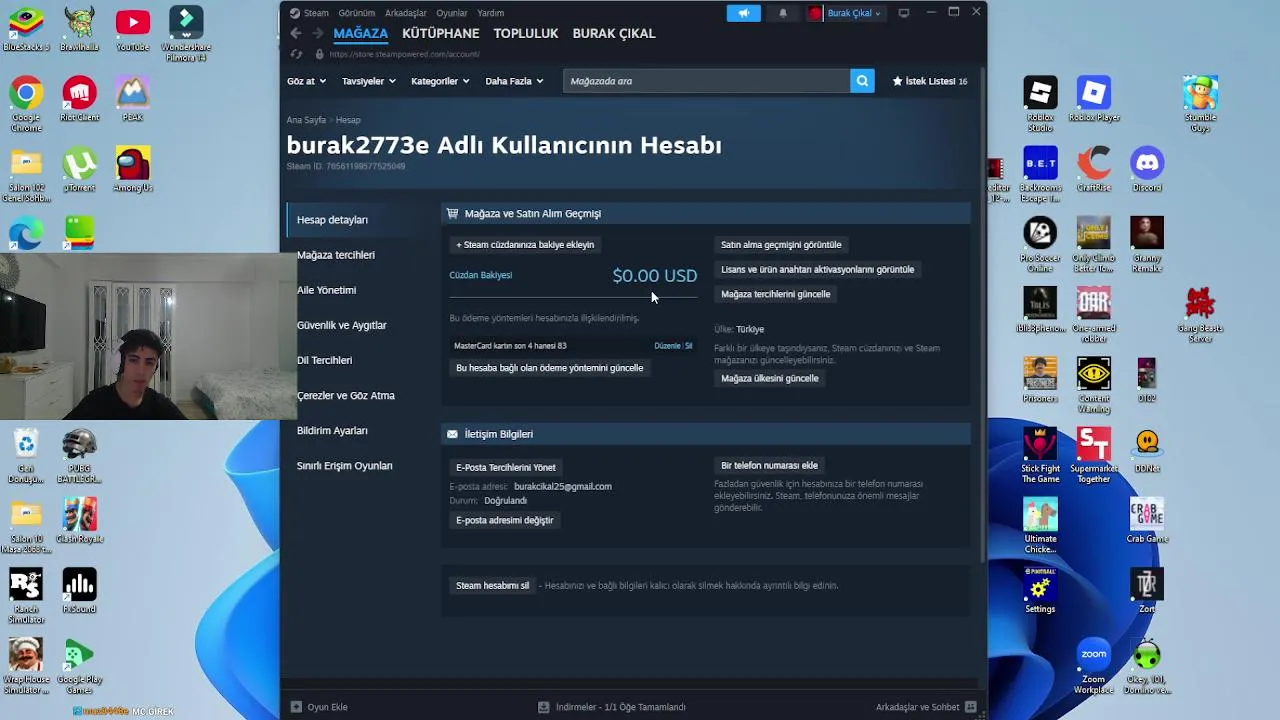Click Sil link for MasterCard
Screen dimensions: 1280x720
(688, 346)
